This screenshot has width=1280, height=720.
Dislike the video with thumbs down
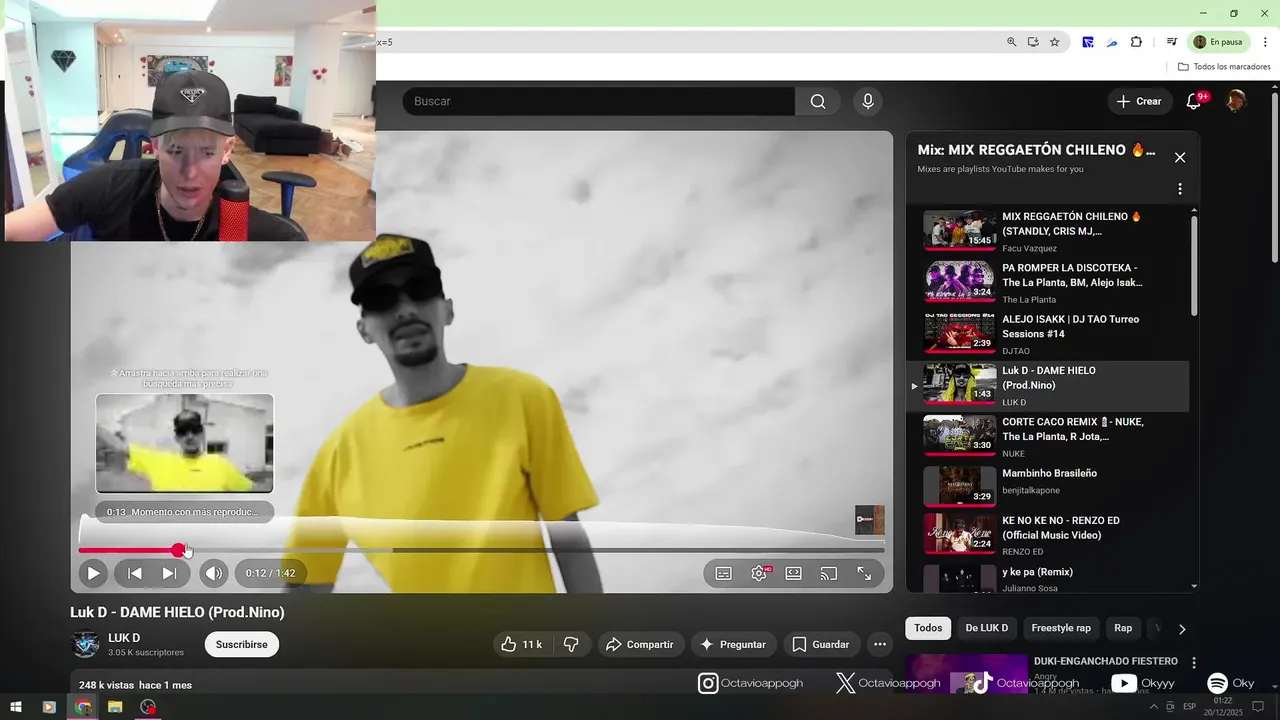click(x=571, y=644)
